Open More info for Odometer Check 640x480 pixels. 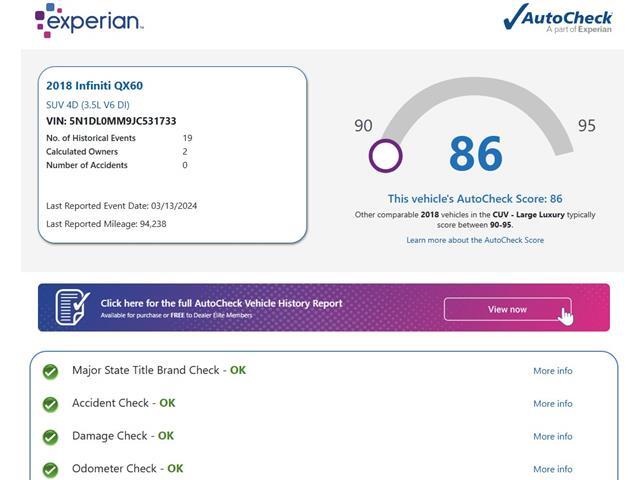[553, 469]
